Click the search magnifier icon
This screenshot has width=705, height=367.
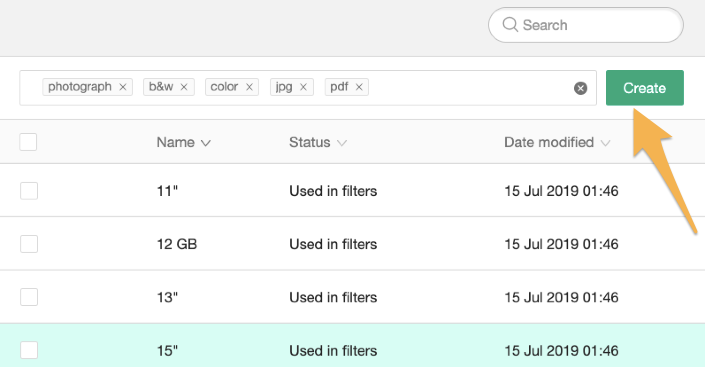click(x=510, y=25)
